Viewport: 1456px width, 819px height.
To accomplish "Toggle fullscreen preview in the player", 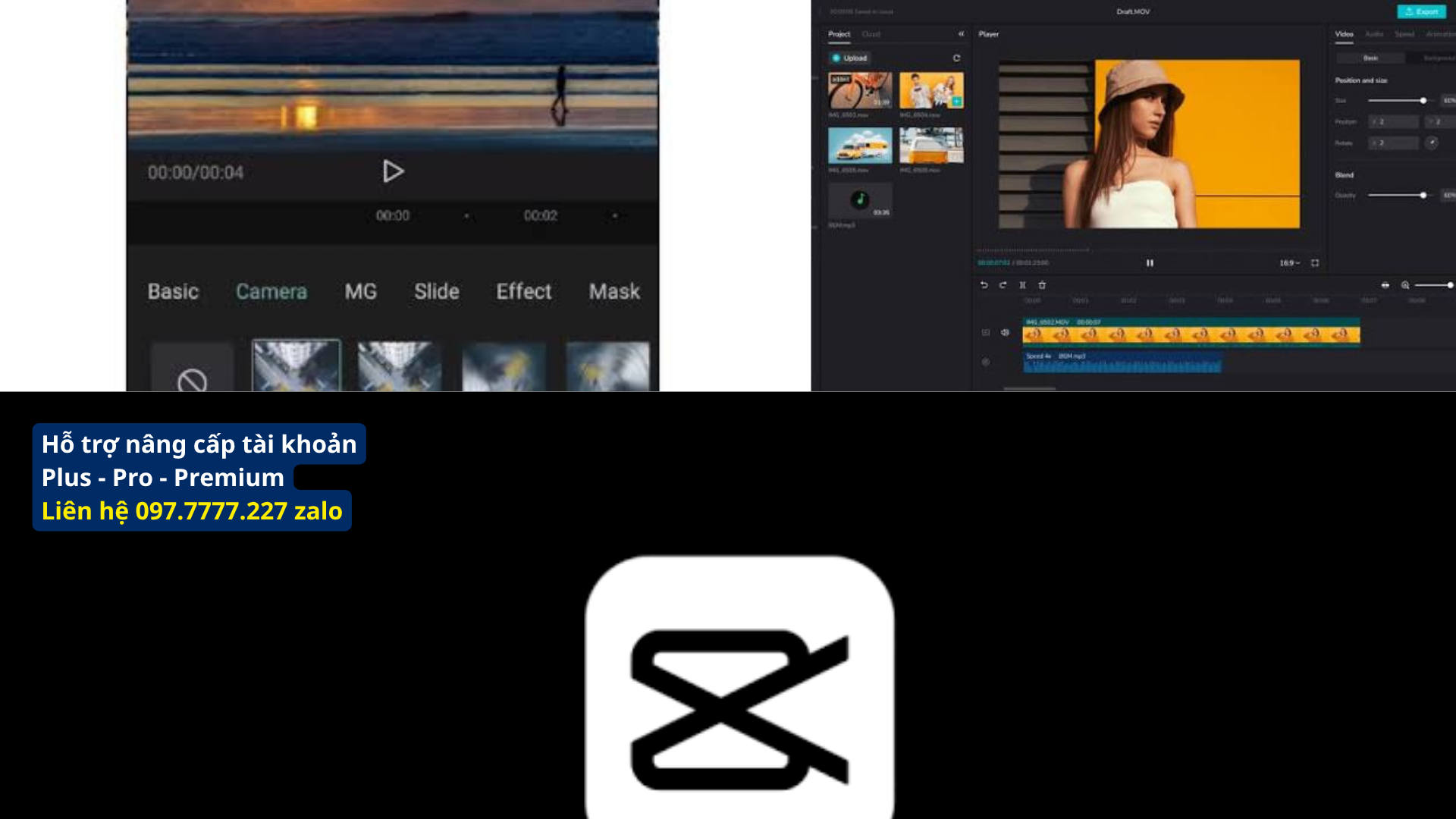I will point(1315,263).
